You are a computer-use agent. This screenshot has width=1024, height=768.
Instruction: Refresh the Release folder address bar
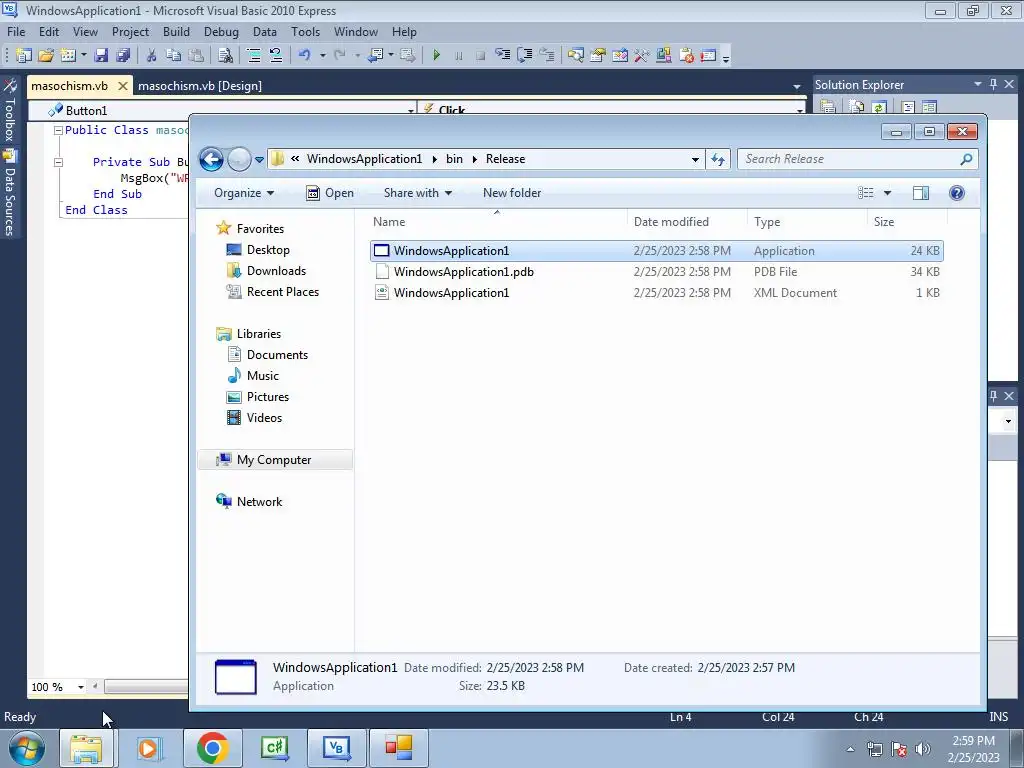[718, 159]
